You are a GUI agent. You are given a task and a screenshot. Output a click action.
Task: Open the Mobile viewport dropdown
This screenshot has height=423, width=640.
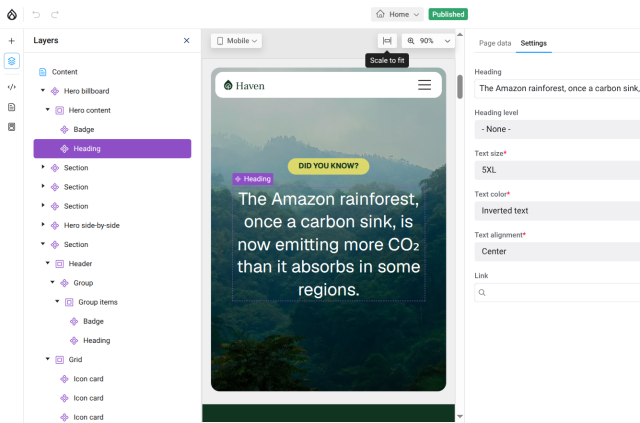pos(236,41)
